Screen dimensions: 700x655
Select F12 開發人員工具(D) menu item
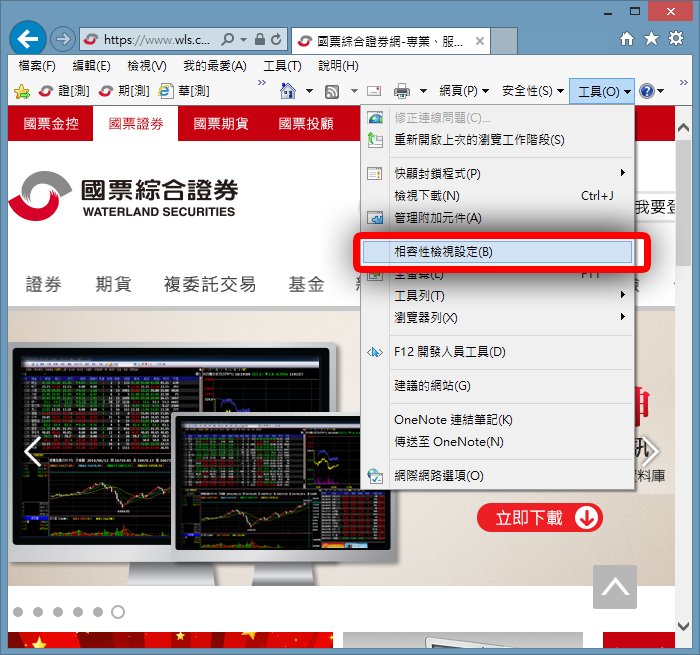pyautogui.click(x=497, y=352)
